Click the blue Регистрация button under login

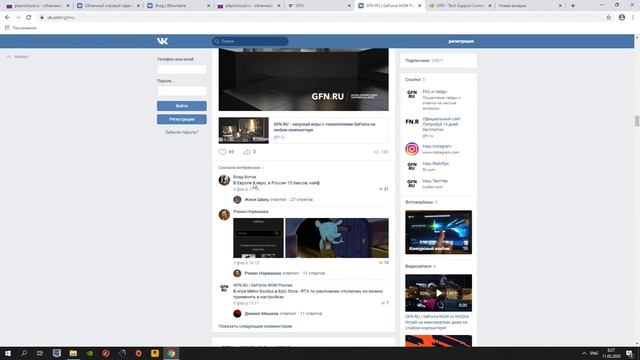pos(182,119)
